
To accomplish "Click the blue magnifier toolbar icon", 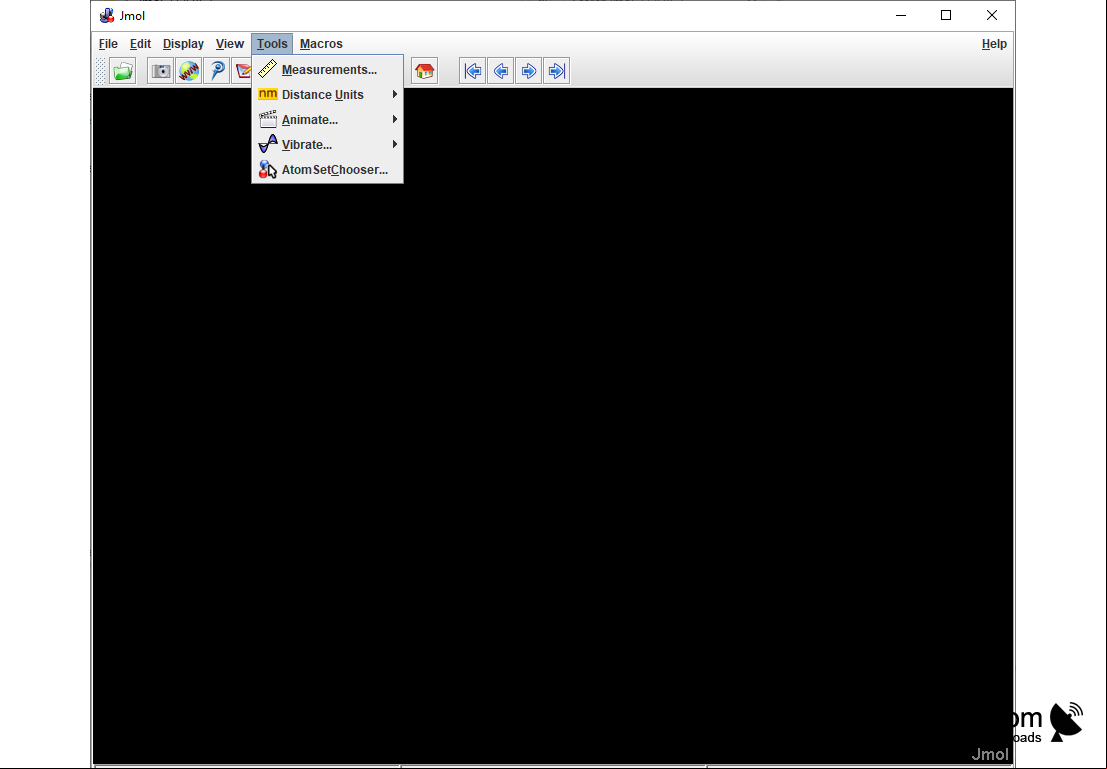I will [217, 71].
